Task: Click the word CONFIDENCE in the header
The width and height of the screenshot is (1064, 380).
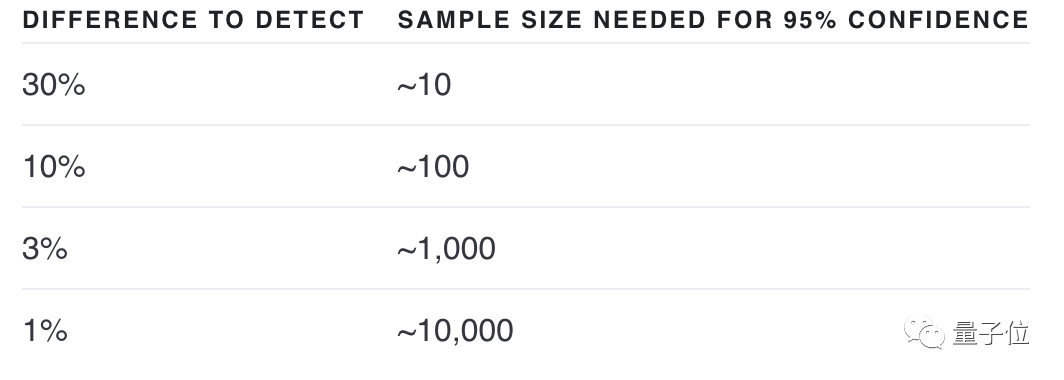Action: click(938, 20)
